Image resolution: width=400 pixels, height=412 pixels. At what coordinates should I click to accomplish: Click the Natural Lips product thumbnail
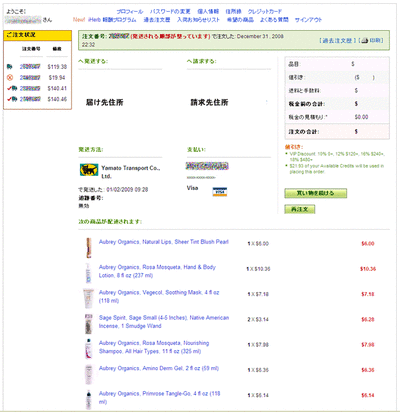pyautogui.click(x=89, y=248)
